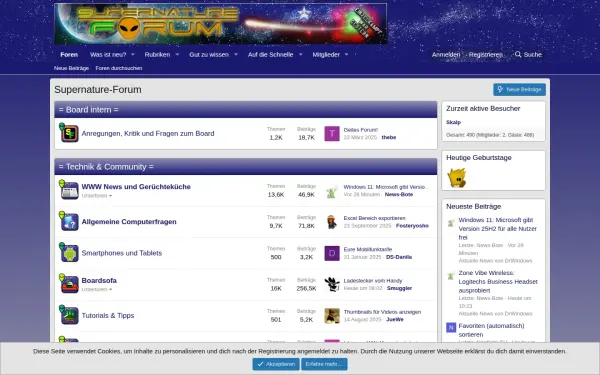Open Zurzeit aktive Besucher heading
Screen dimensions: 600x375
(x=483, y=109)
